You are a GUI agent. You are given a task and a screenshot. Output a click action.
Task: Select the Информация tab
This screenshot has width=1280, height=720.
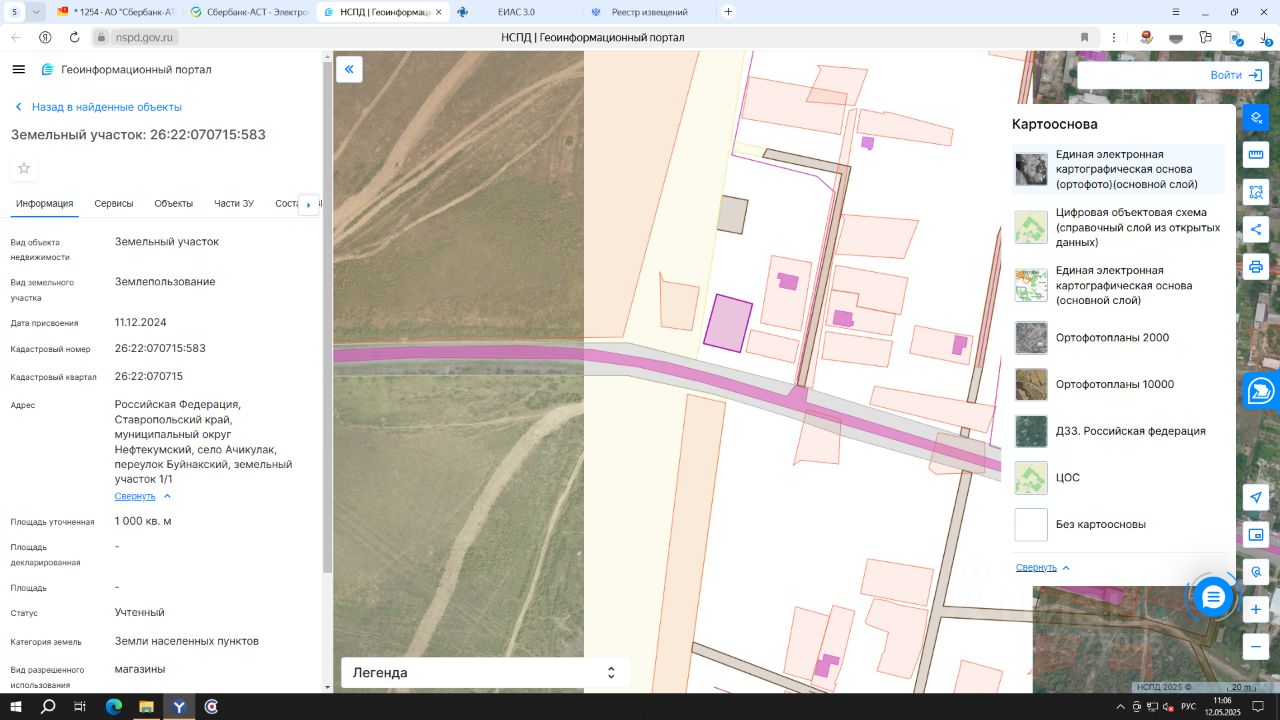click(44, 204)
